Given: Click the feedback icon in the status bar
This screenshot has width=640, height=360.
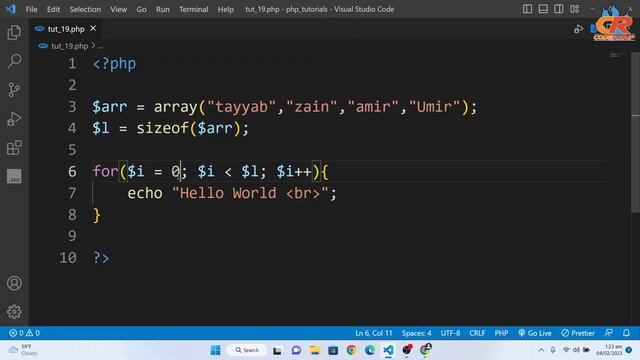Looking at the screenshot, I should (x=609, y=333).
